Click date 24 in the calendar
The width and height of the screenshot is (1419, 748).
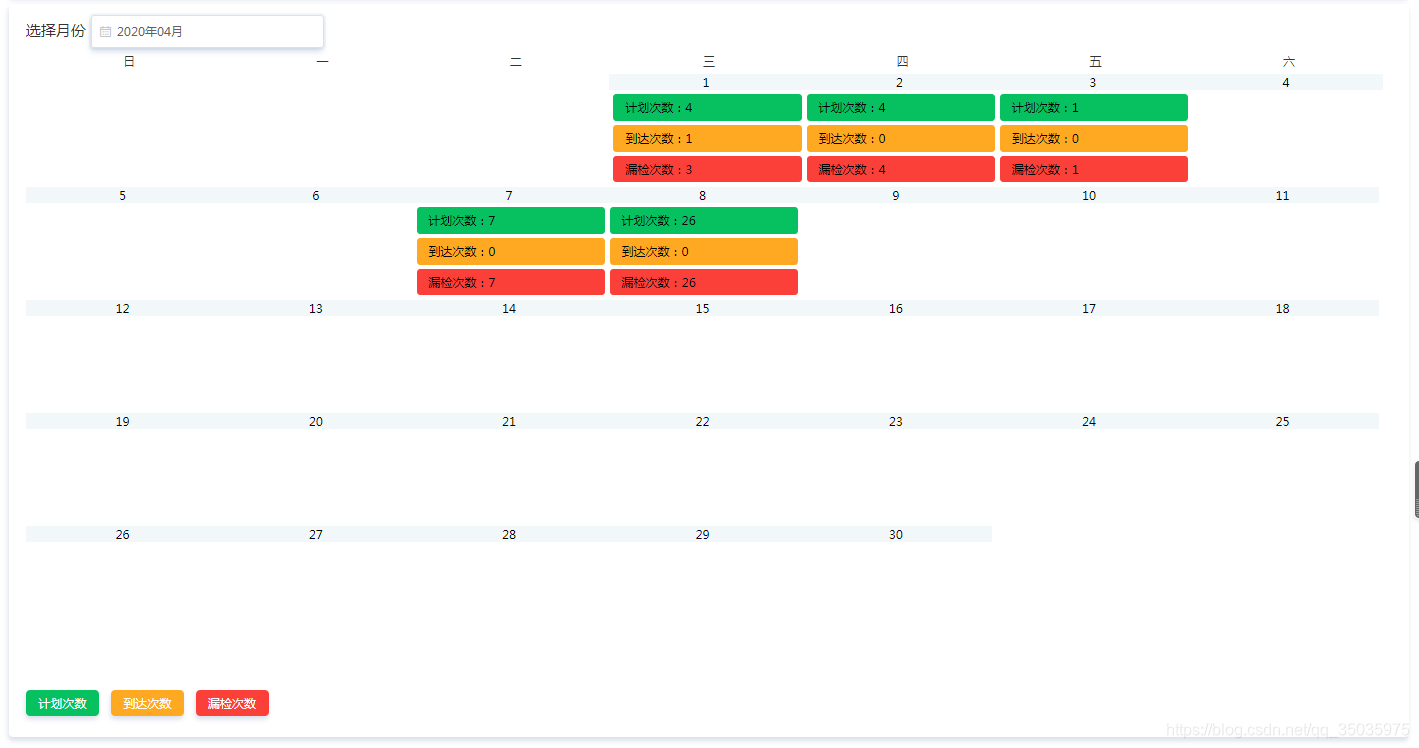pos(1089,421)
